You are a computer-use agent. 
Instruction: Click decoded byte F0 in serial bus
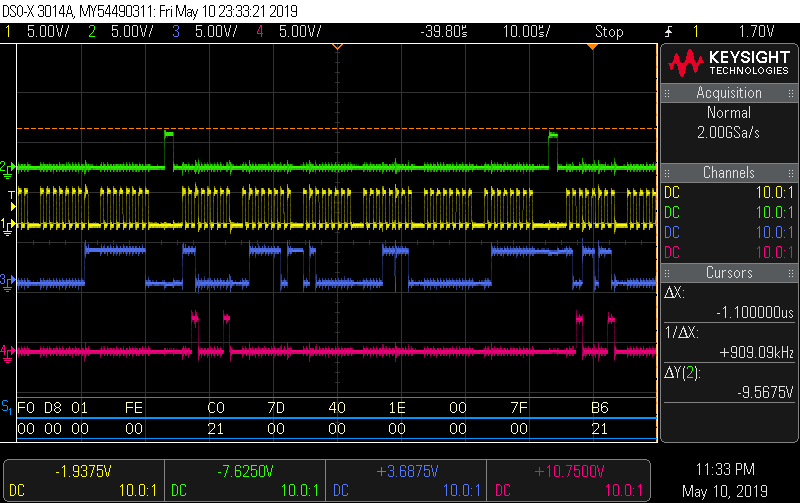[x=26, y=408]
